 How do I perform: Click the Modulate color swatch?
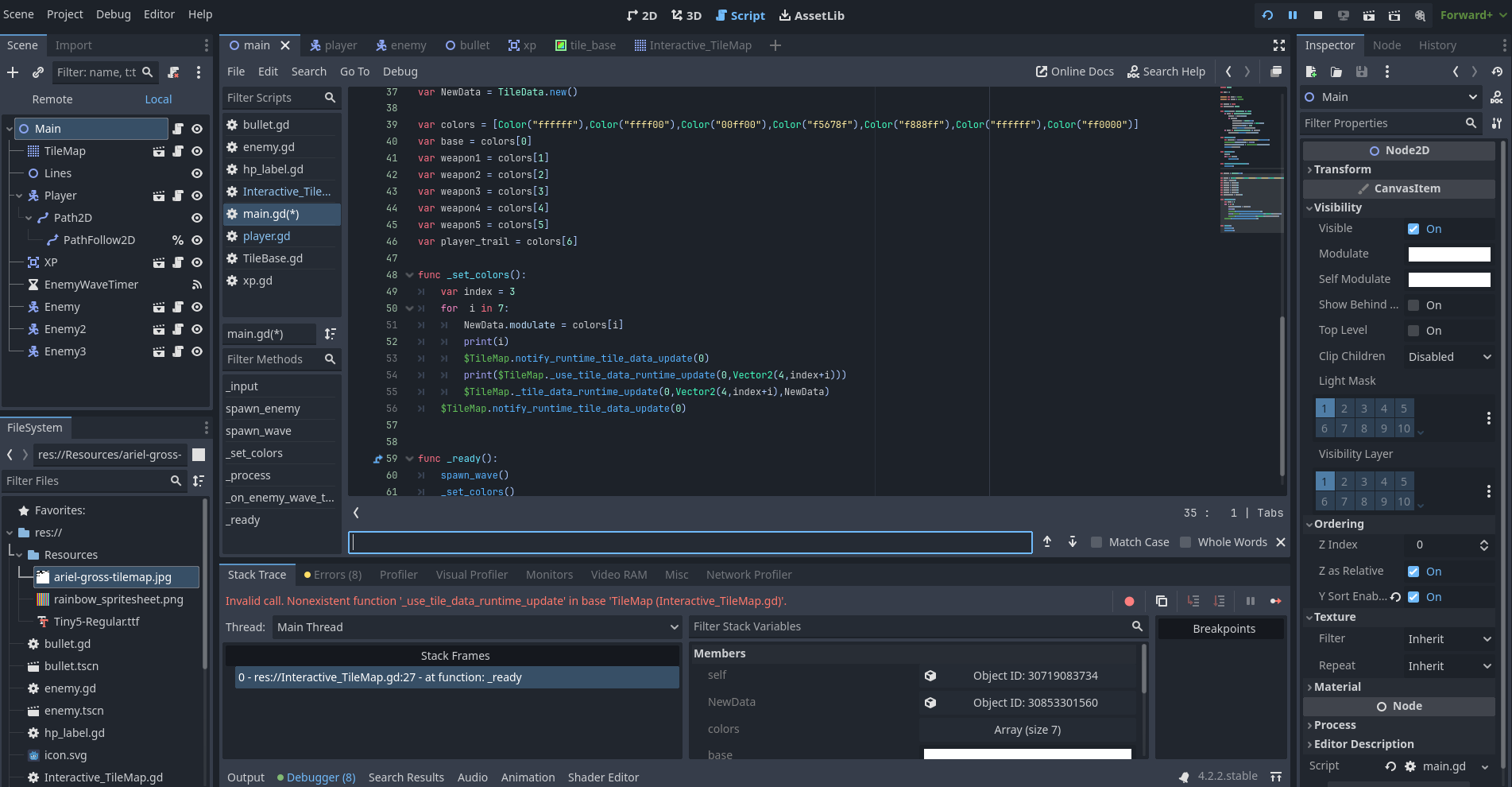point(1449,254)
